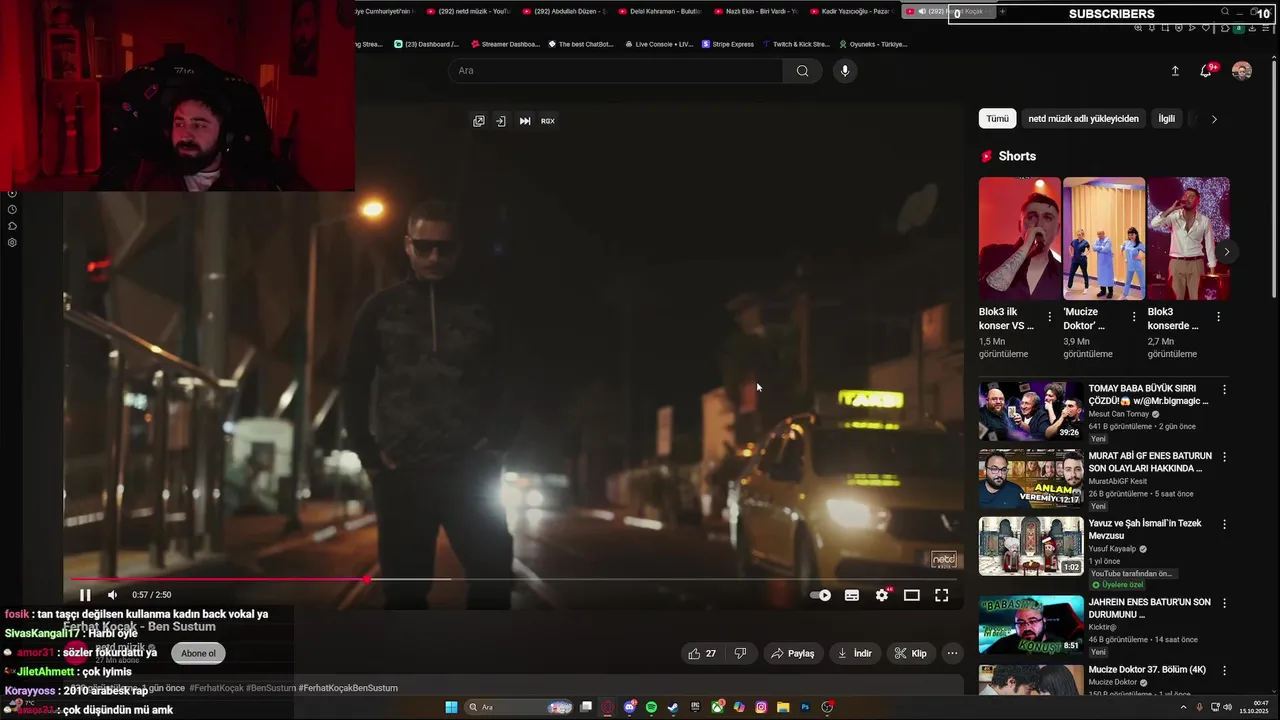This screenshot has height=720, width=1280.
Task: Create a clip with the Klip button
Action: pyautogui.click(x=910, y=653)
